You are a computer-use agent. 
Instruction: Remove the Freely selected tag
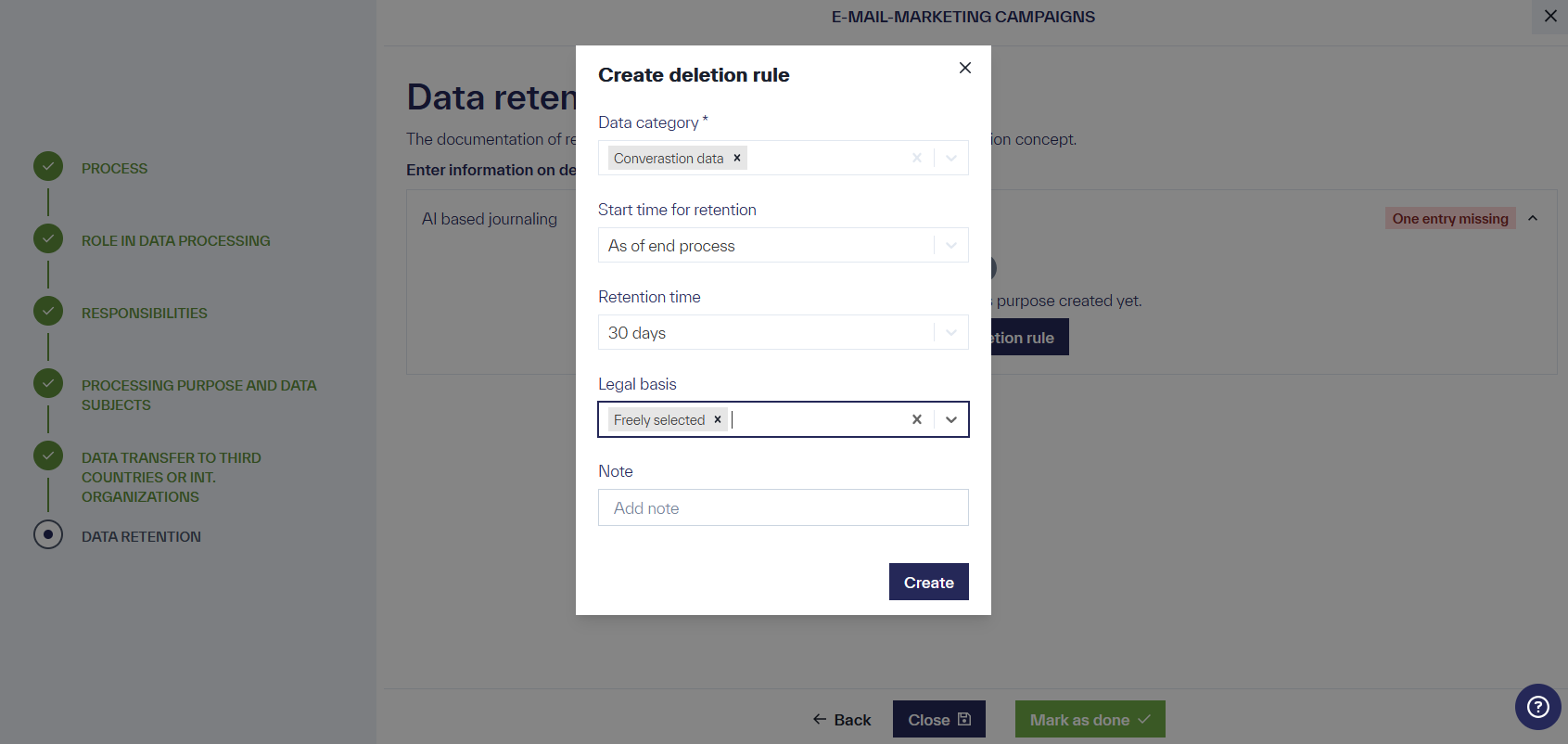(x=718, y=419)
